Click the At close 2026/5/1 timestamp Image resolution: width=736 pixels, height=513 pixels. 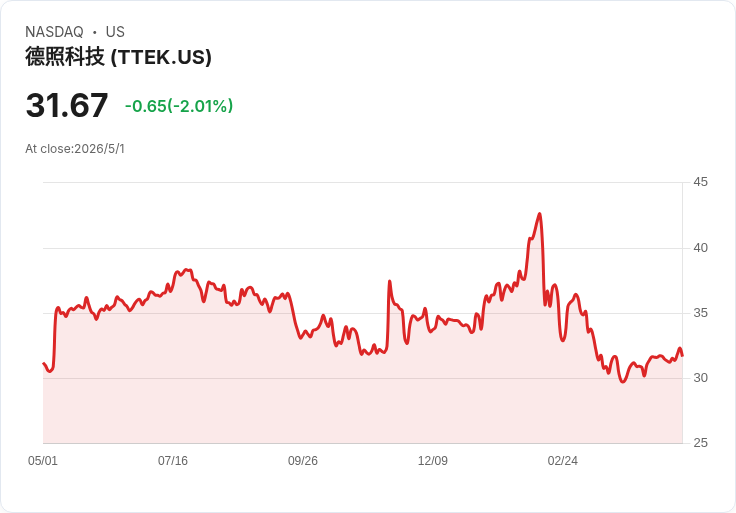(75, 149)
